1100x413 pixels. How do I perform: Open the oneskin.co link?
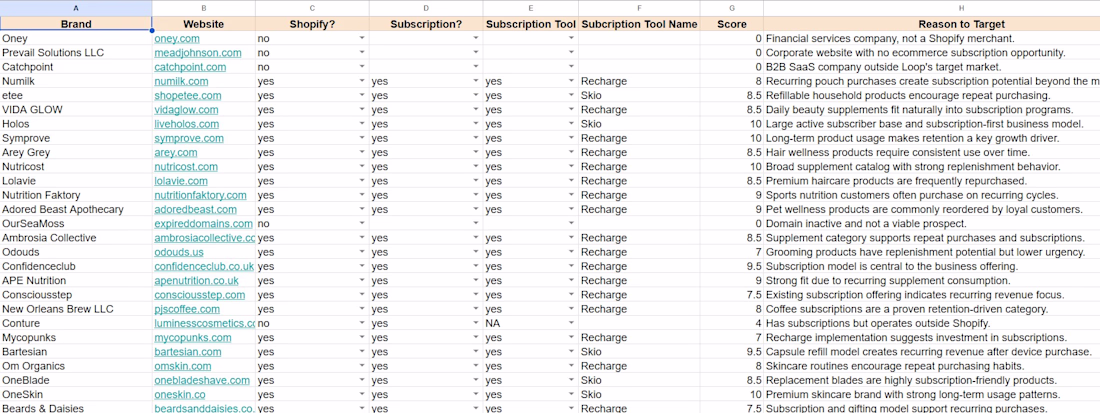[180, 395]
